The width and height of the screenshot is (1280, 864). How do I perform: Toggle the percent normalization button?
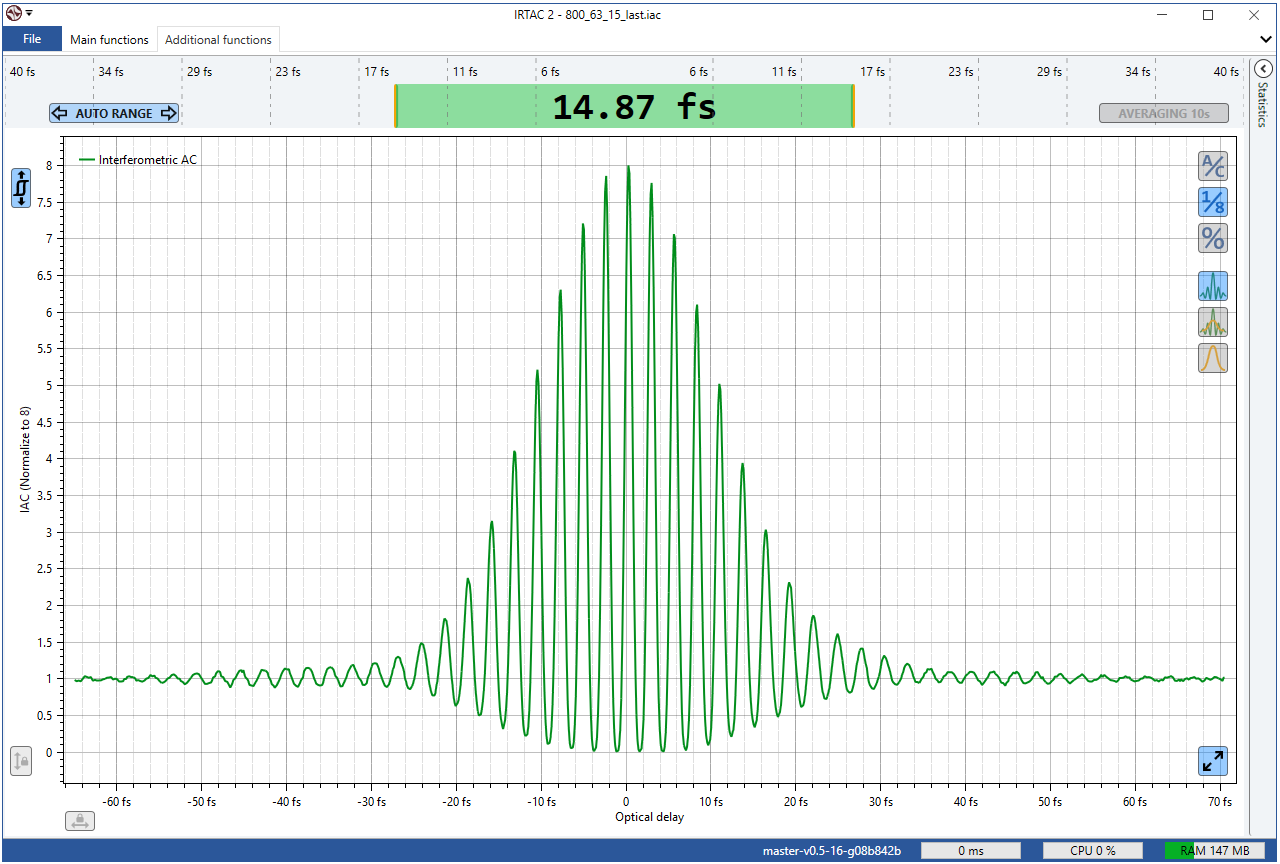(x=1213, y=238)
